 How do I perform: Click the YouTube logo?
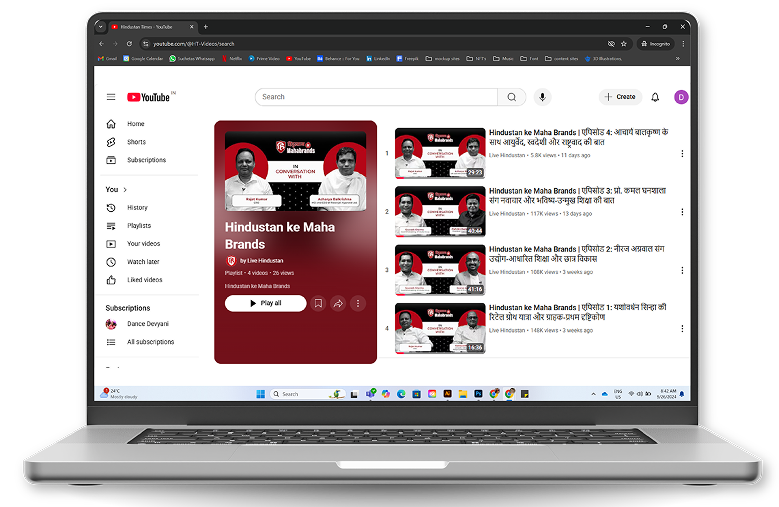tap(149, 97)
